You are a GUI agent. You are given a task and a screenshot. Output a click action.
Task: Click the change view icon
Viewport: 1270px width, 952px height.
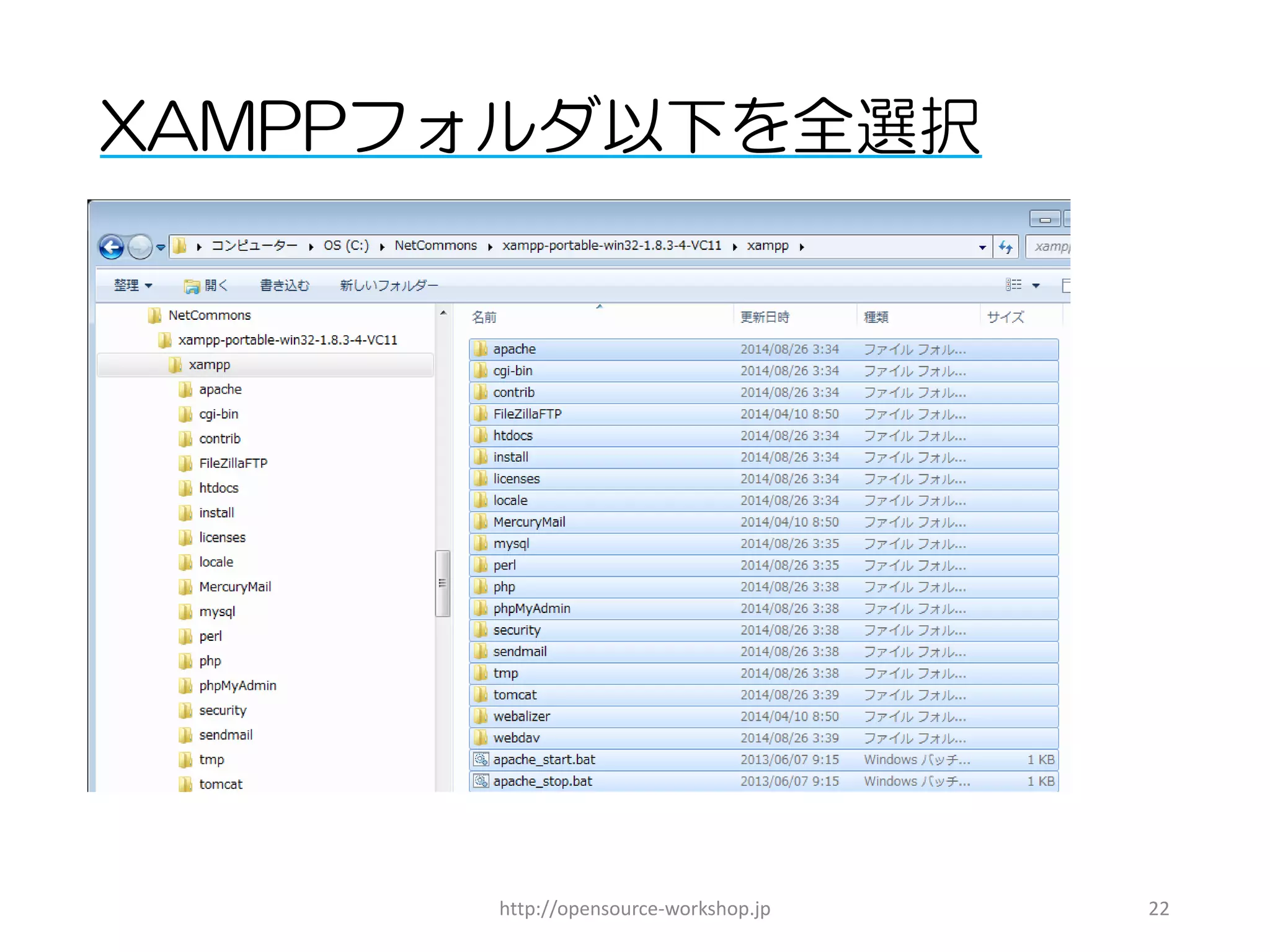[1013, 284]
